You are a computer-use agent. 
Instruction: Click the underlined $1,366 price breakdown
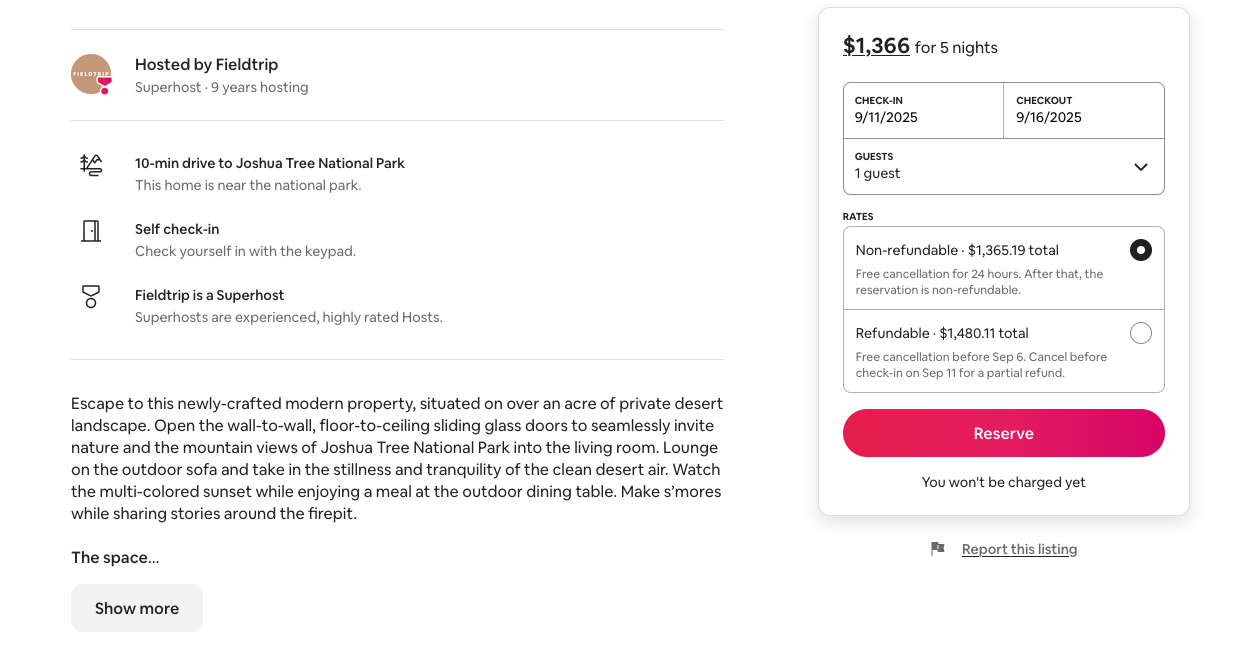pos(876,46)
